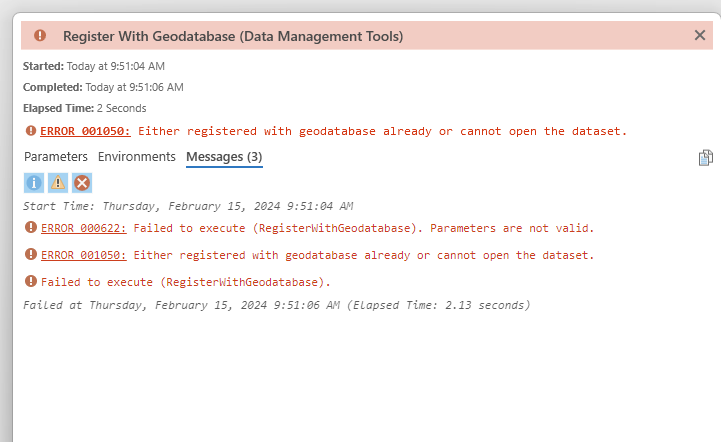Open ERROR 001050 link in header summary
Image resolution: width=721 pixels, height=442 pixels.
click(86, 131)
